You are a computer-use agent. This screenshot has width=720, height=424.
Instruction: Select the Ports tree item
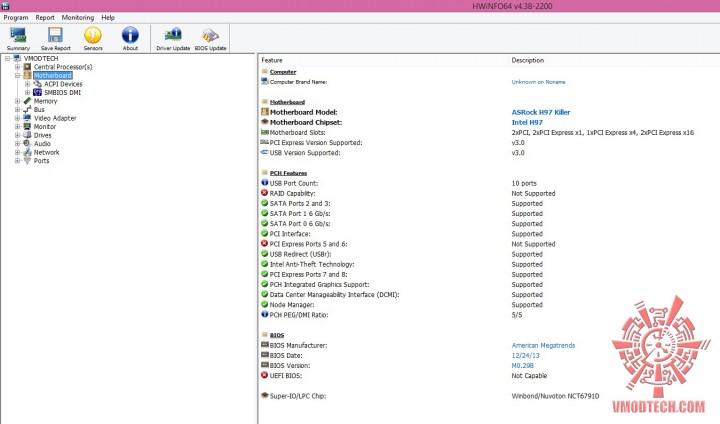tap(41, 160)
